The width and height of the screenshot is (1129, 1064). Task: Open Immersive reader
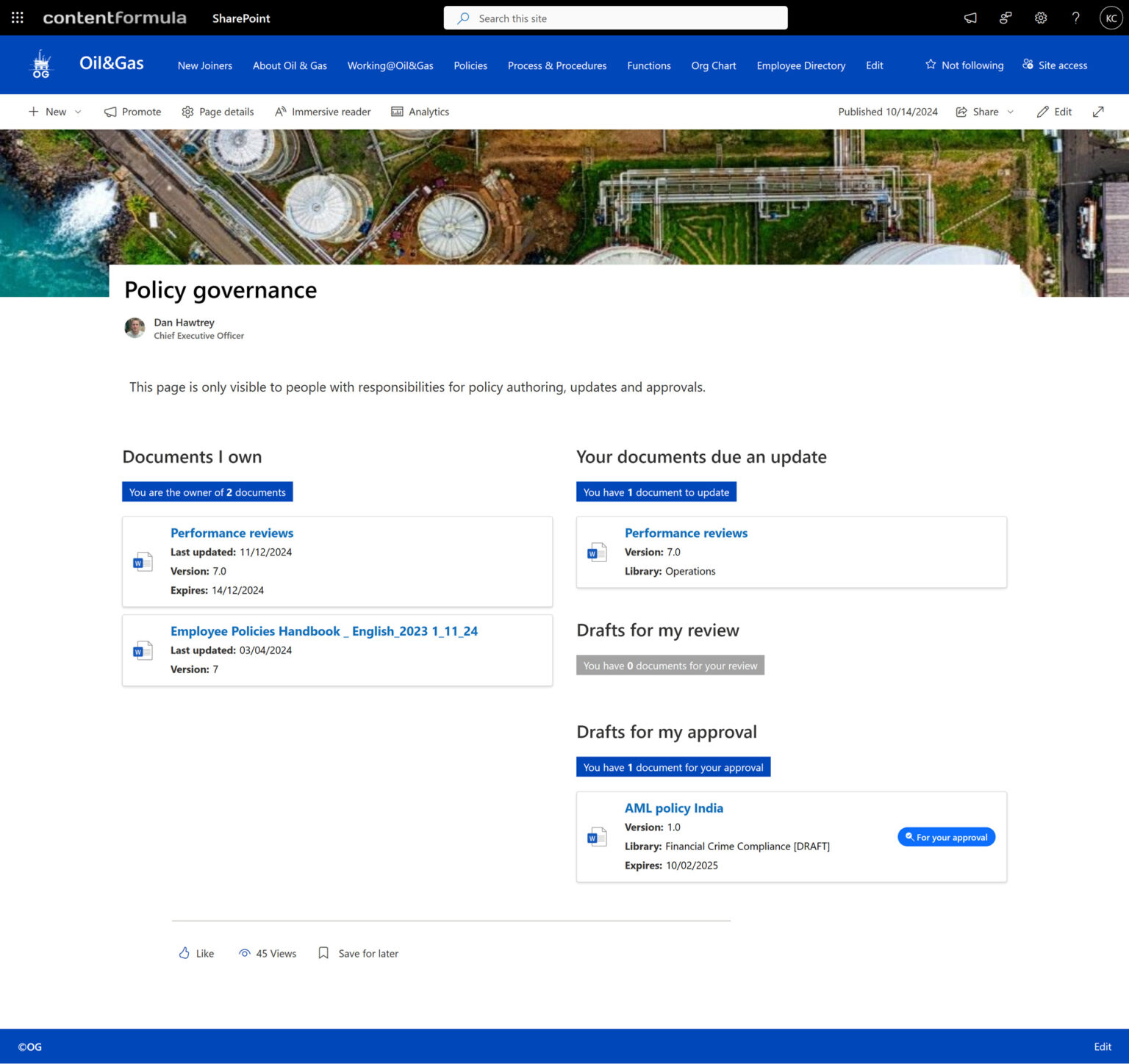323,112
